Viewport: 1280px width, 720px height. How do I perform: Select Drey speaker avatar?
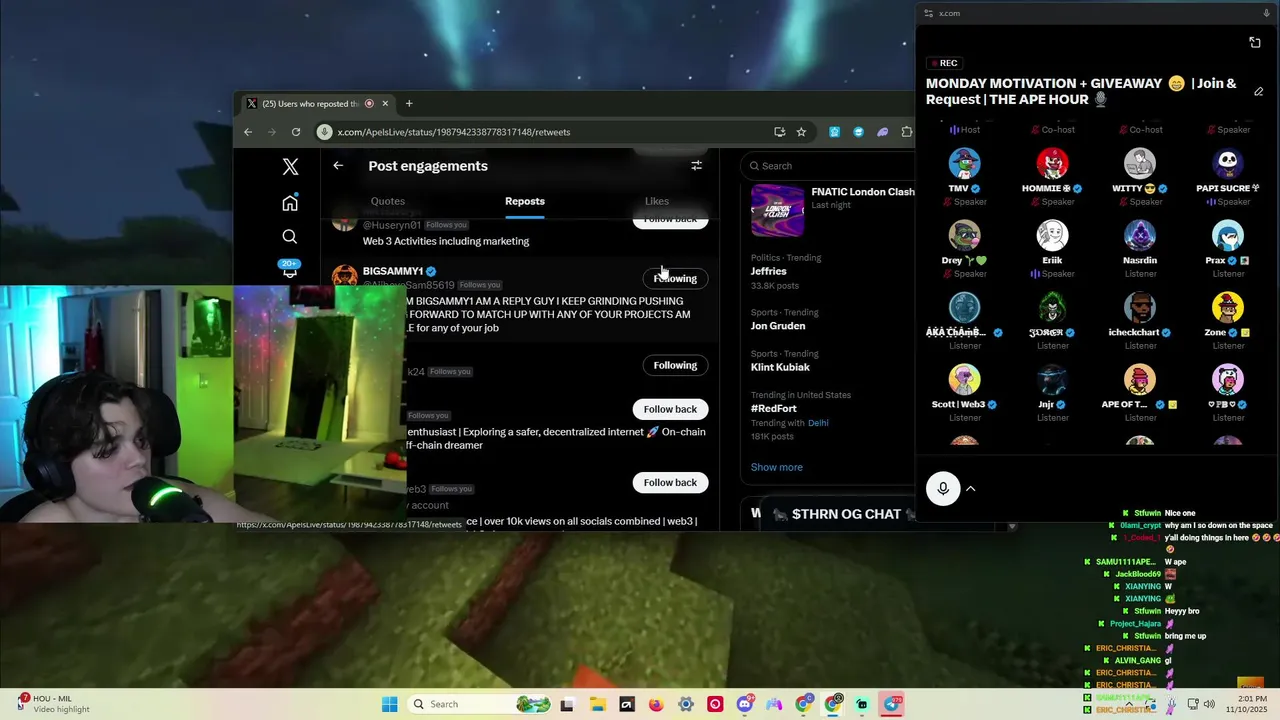tap(965, 235)
